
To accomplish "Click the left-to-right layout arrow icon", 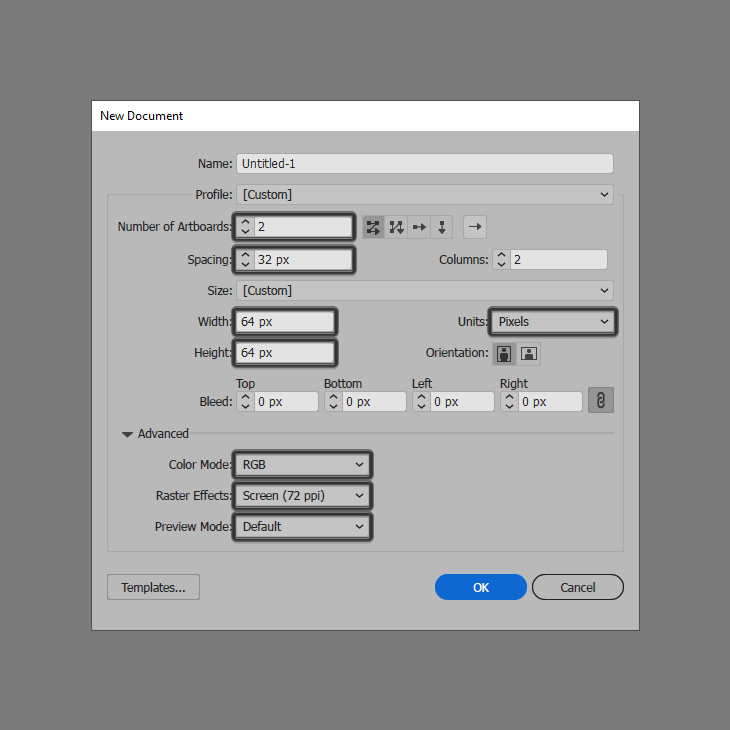I will tap(475, 227).
